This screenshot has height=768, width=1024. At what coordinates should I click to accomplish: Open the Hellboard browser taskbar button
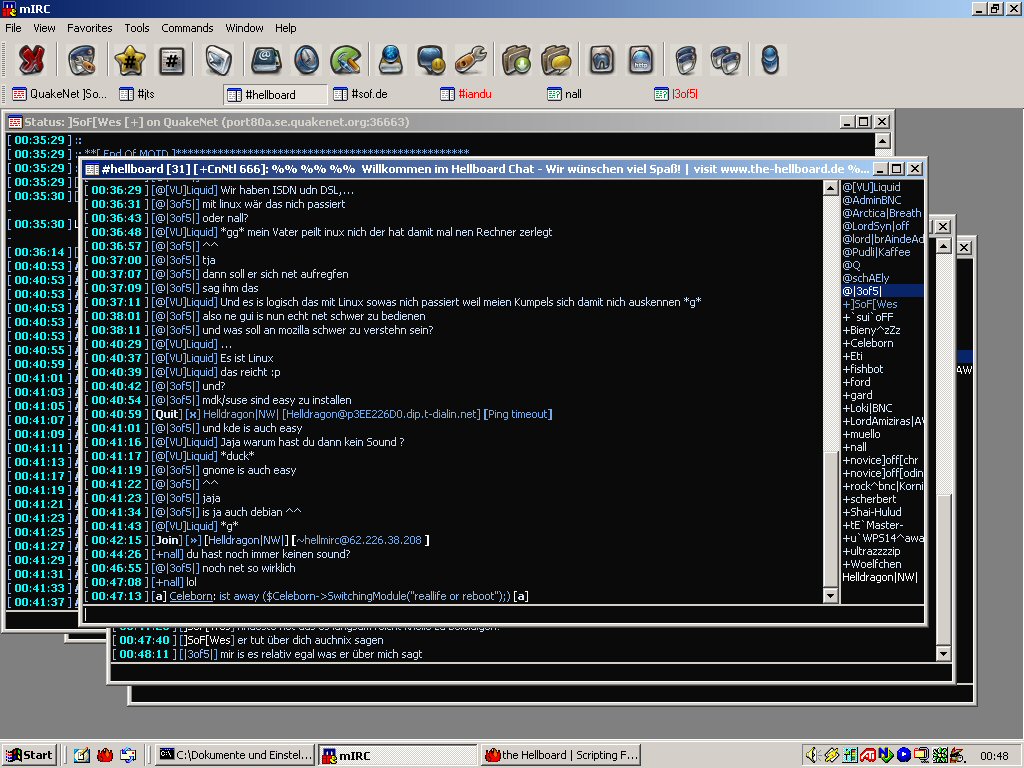[562, 755]
